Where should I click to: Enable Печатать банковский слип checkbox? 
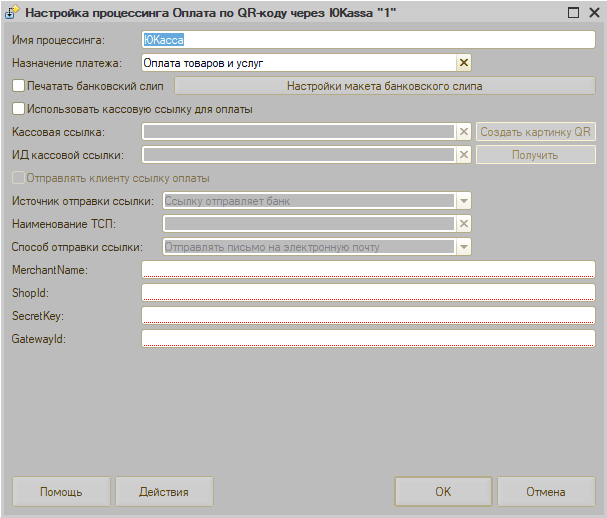pyautogui.click(x=19, y=86)
